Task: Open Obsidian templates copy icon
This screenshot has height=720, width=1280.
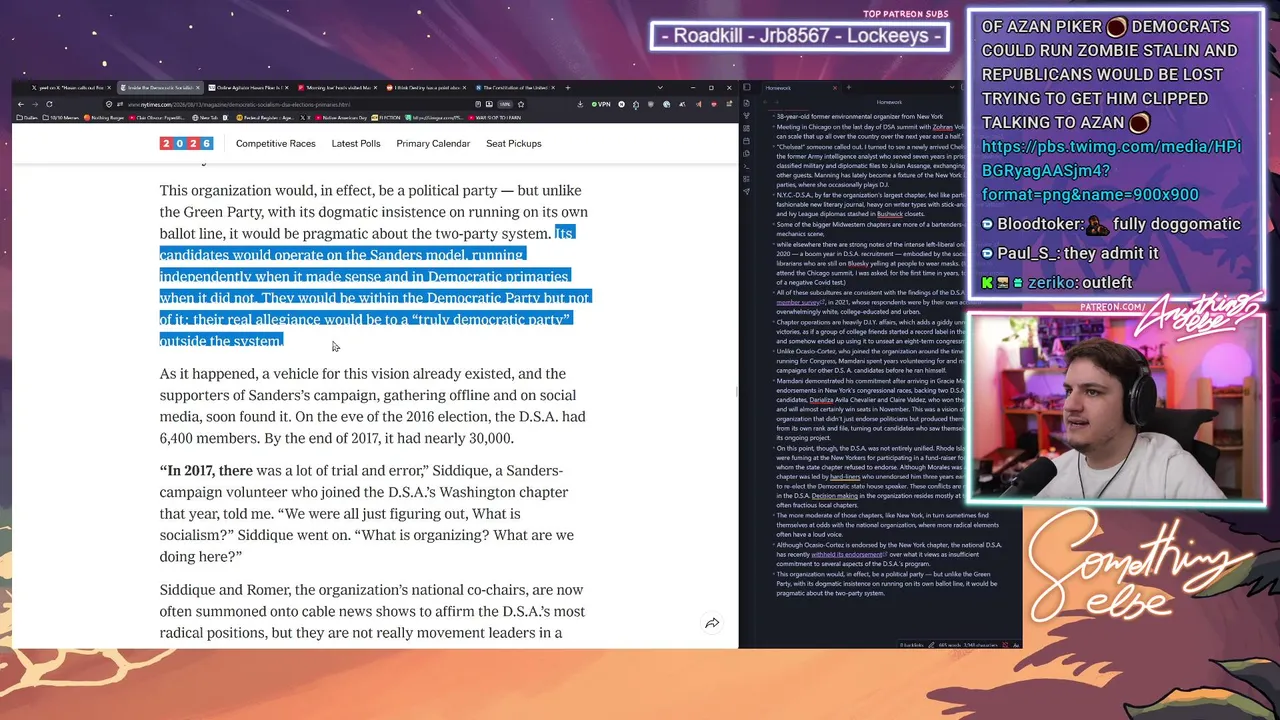Action: tap(746, 154)
